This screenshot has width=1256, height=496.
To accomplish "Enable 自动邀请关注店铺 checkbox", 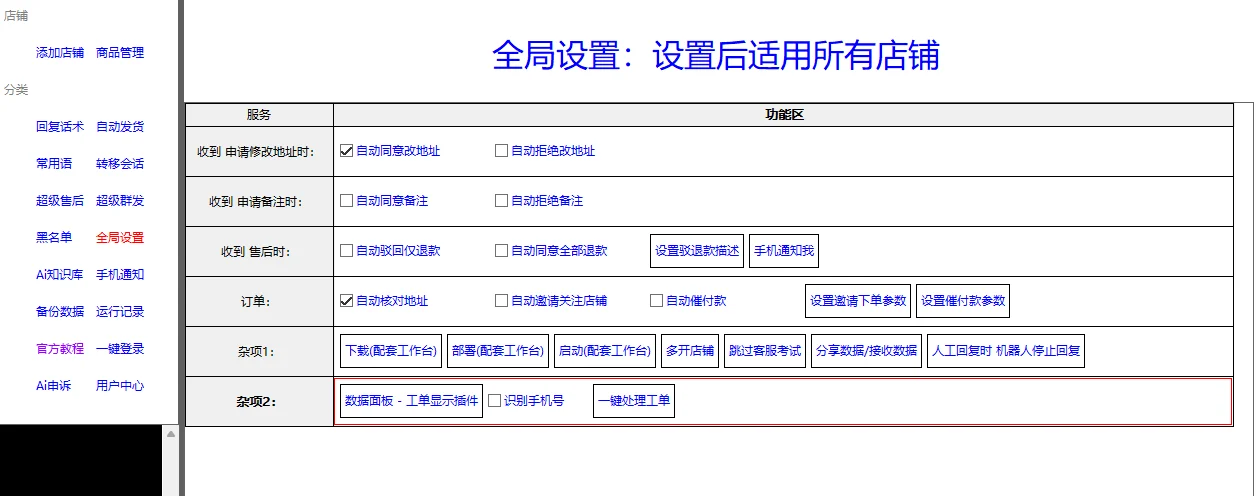I will point(502,301).
